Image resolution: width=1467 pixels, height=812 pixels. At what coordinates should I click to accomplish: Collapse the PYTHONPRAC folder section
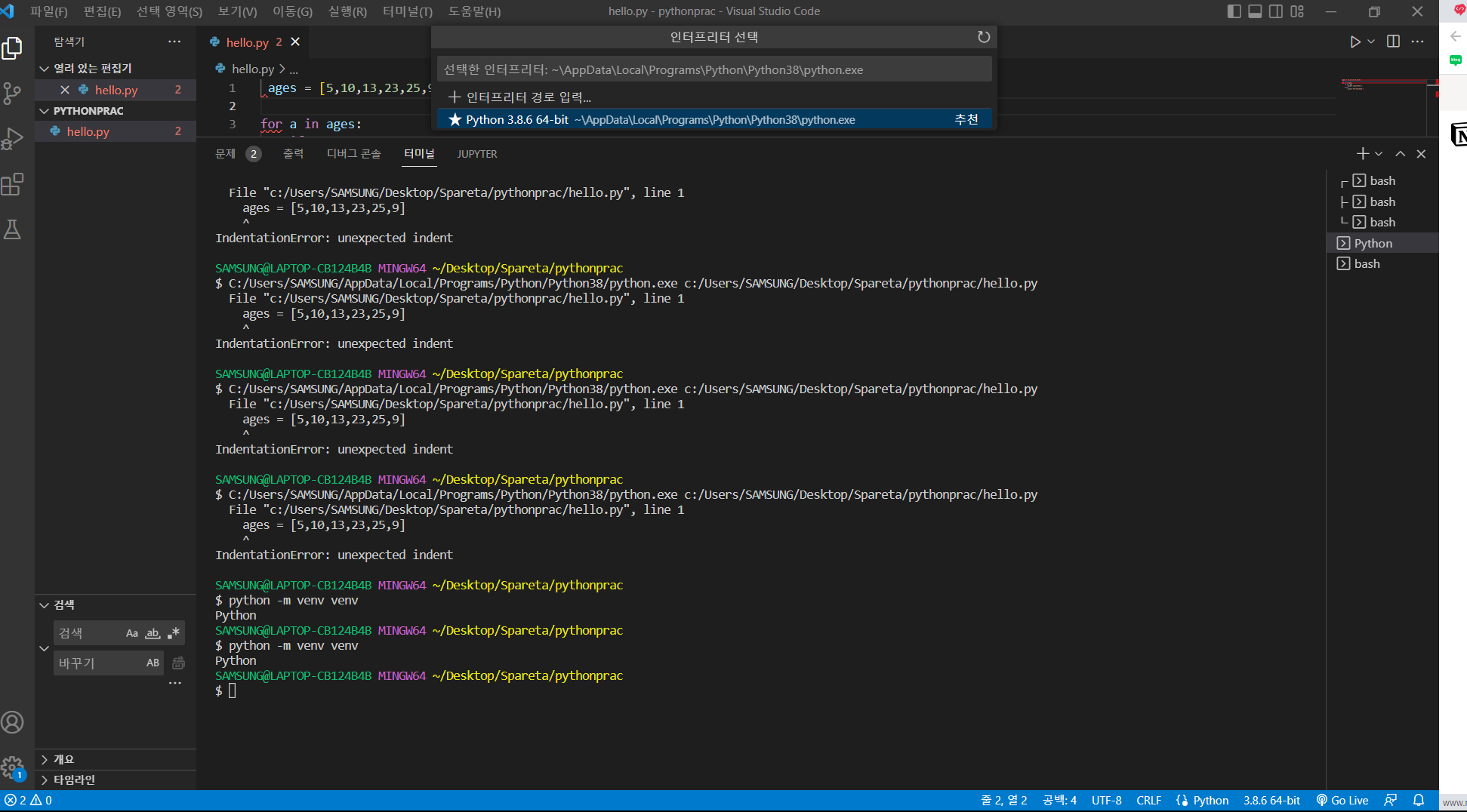(116, 111)
